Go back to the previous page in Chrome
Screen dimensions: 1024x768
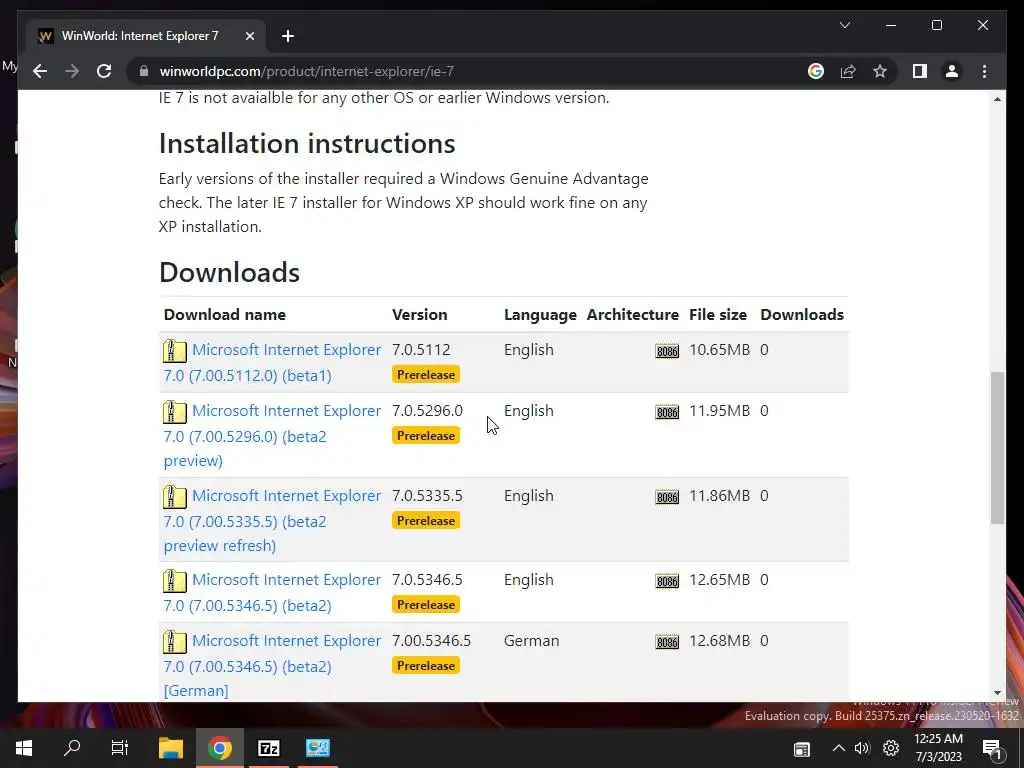(40, 71)
